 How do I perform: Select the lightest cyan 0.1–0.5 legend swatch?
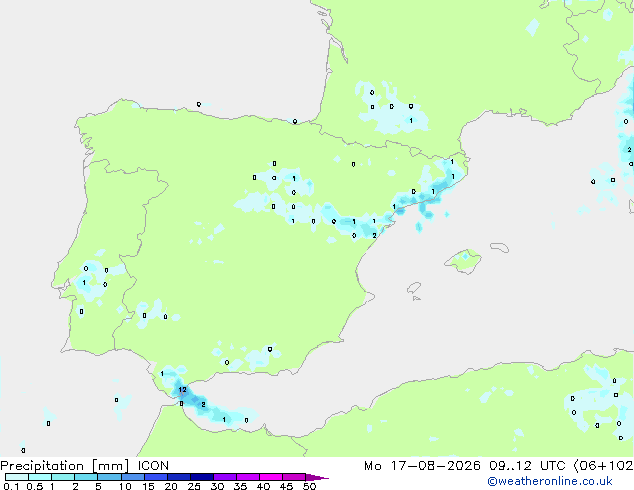17,477
